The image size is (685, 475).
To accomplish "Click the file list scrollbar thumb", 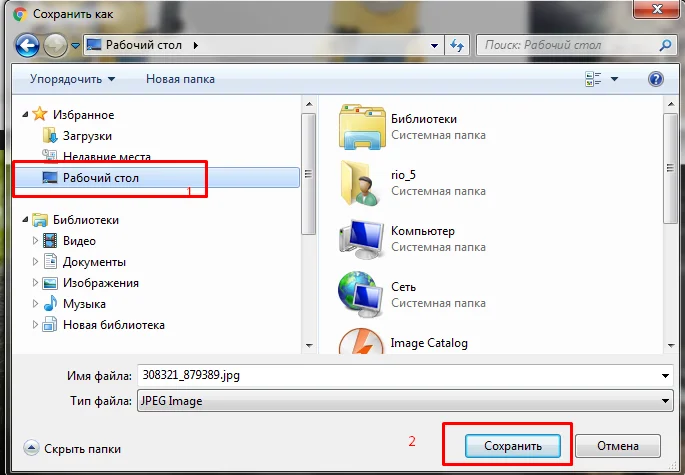I will coord(671,168).
